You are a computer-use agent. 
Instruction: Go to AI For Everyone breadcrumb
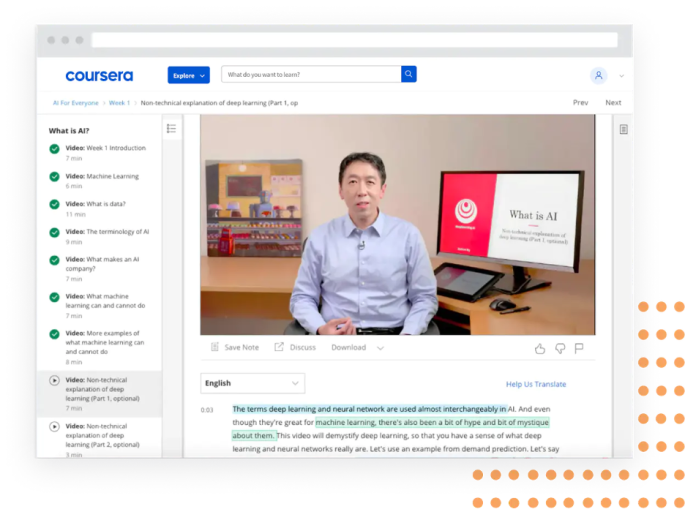76,103
